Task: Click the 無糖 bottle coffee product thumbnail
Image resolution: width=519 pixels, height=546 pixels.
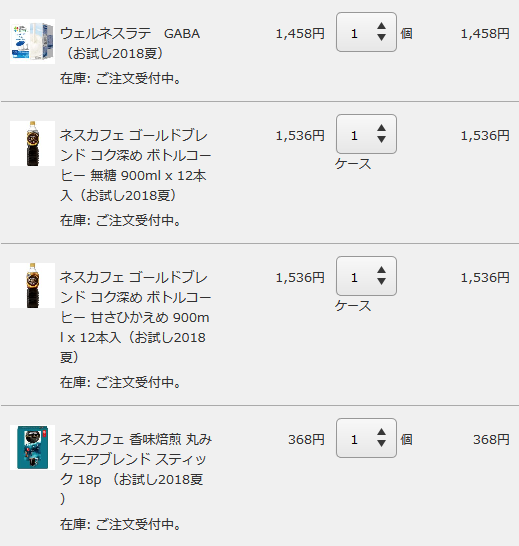Action: click(32, 143)
